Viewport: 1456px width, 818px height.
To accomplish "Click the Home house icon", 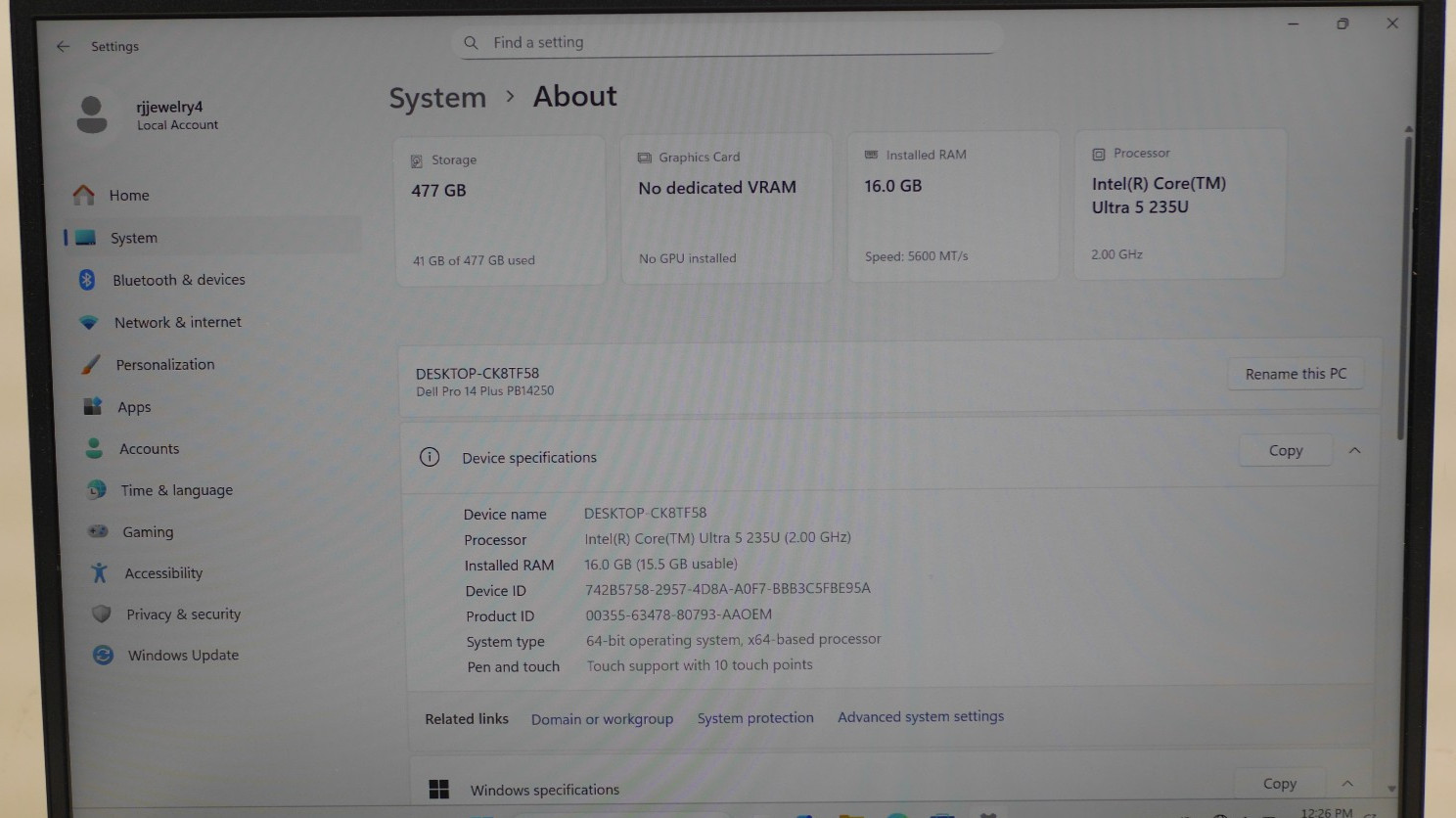I will (84, 195).
